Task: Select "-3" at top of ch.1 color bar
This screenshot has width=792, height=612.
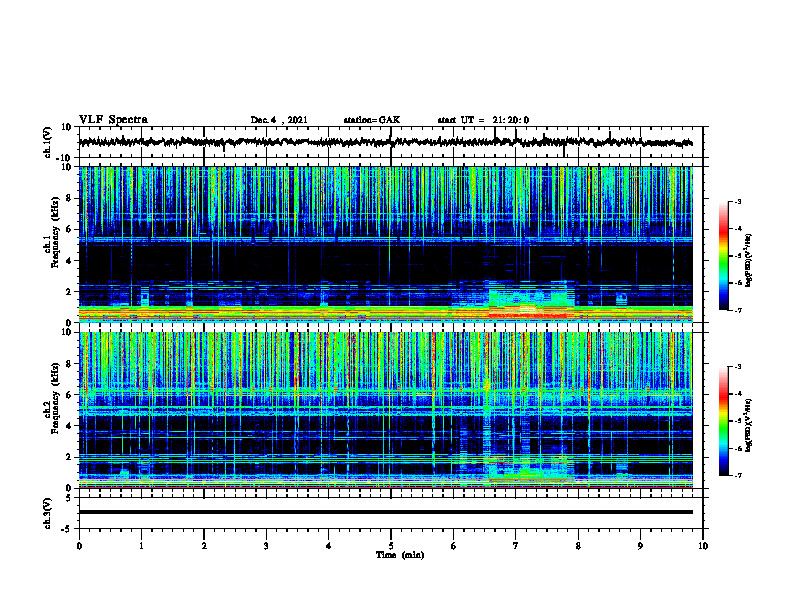Action: click(737, 202)
